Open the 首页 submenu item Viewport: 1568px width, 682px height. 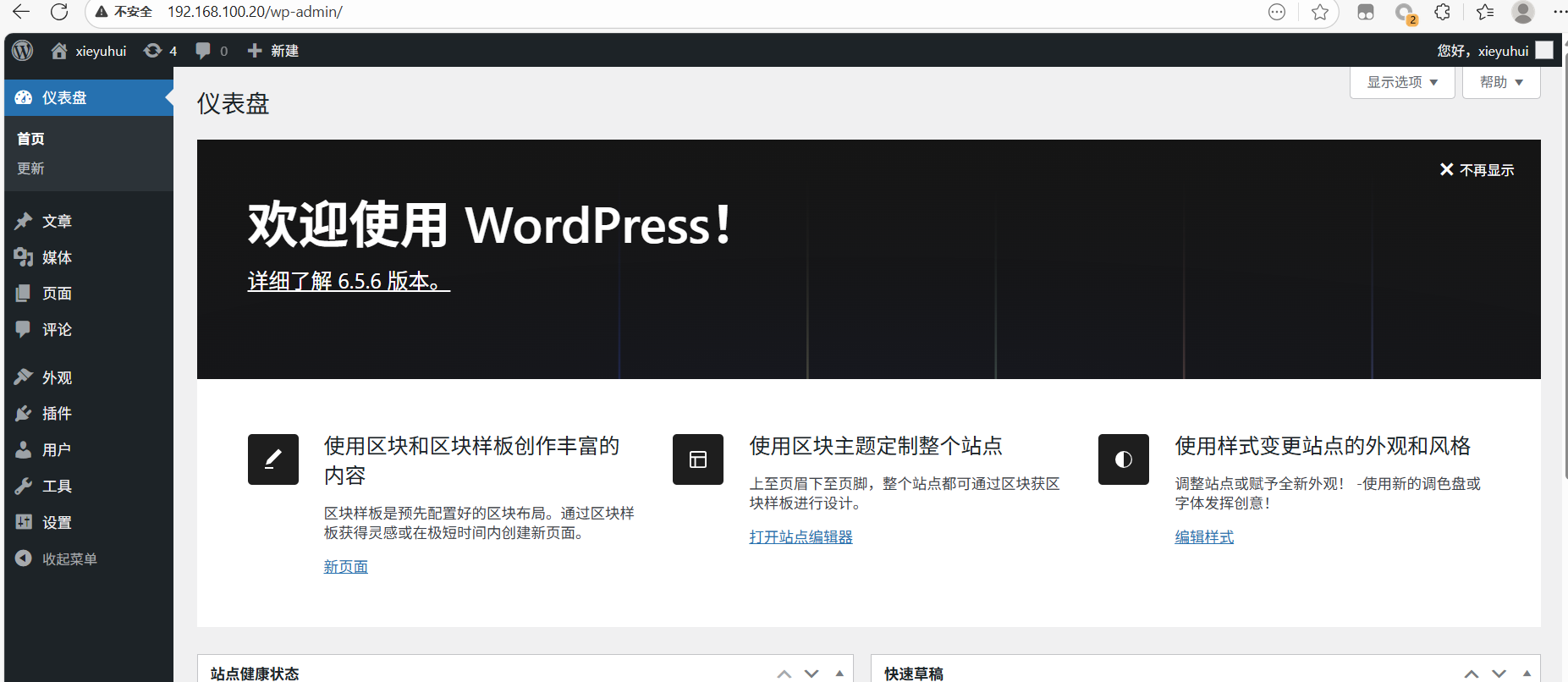30,139
